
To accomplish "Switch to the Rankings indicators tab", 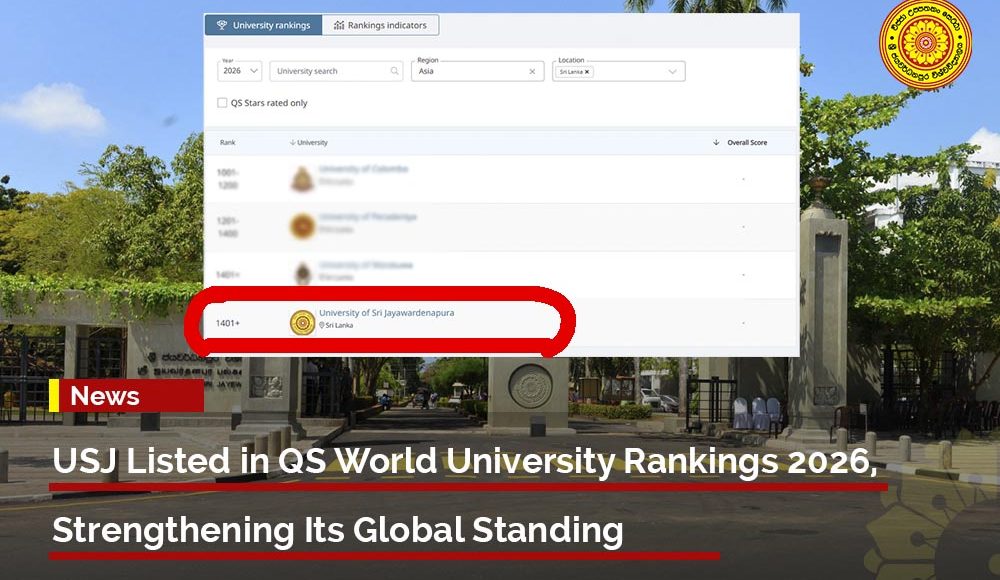I will 380,25.
